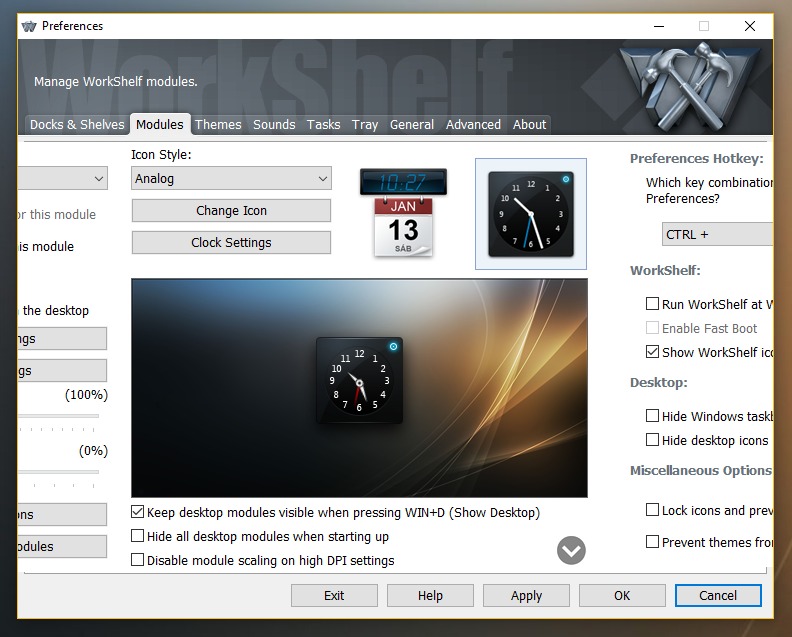Click the round down-arrow scroll button
Screen dimensions: 792x637
click(571, 550)
